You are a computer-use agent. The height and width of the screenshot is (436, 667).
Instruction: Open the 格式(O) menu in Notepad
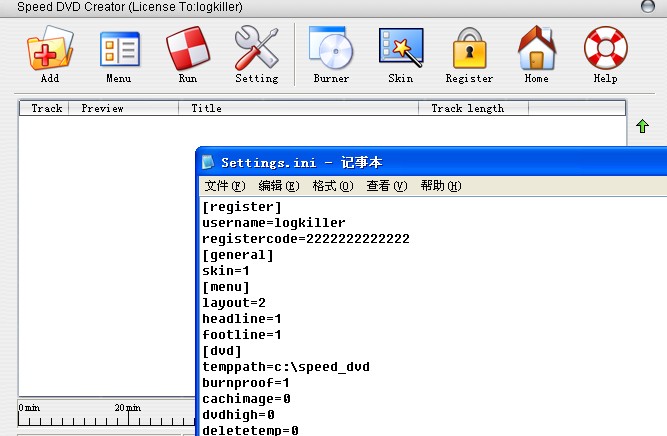pyautogui.click(x=333, y=186)
